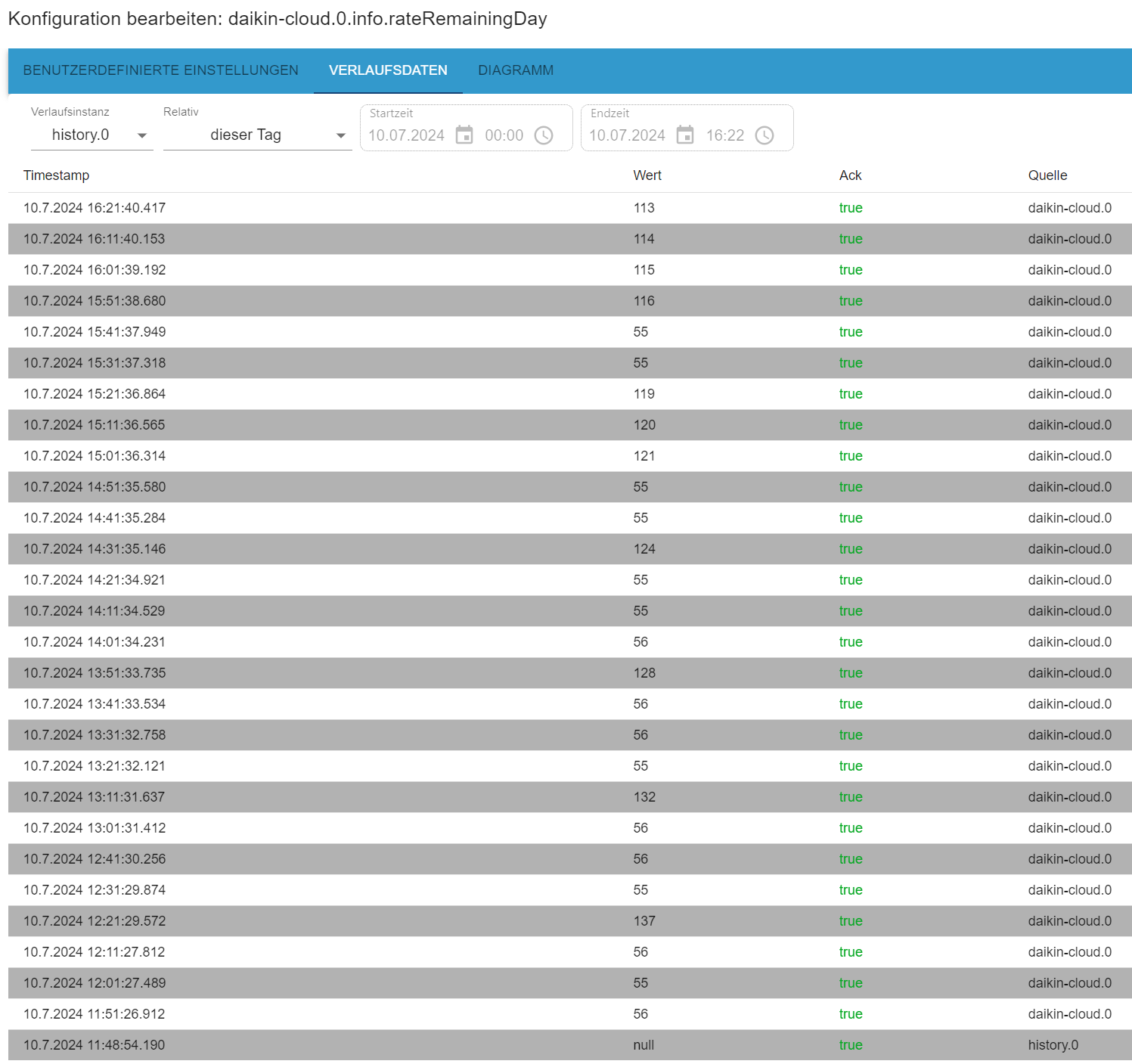Select row with timestamp 14:21:34.921
Image resolution: width=1132 pixels, height=1064 pixels.
point(570,580)
